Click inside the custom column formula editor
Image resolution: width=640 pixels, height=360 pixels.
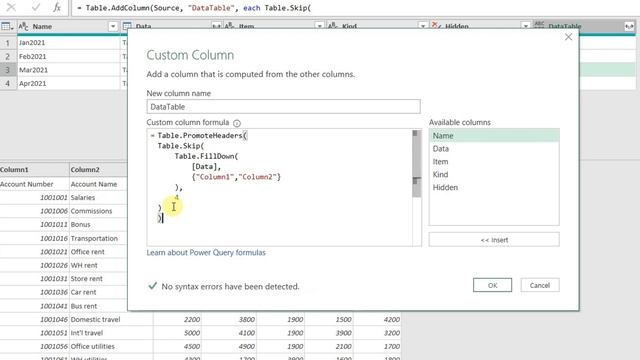[280, 187]
